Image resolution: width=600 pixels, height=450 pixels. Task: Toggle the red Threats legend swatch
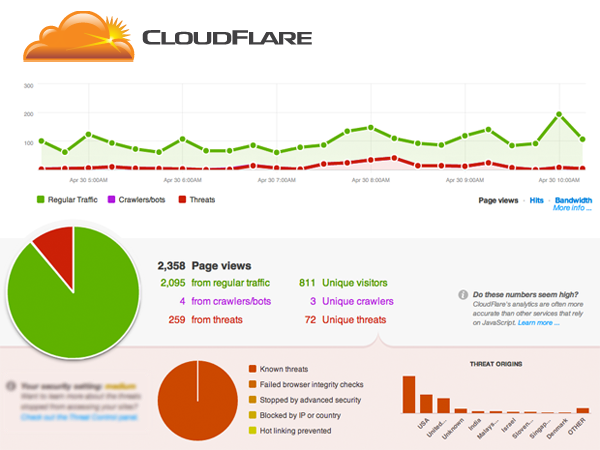[x=181, y=200]
